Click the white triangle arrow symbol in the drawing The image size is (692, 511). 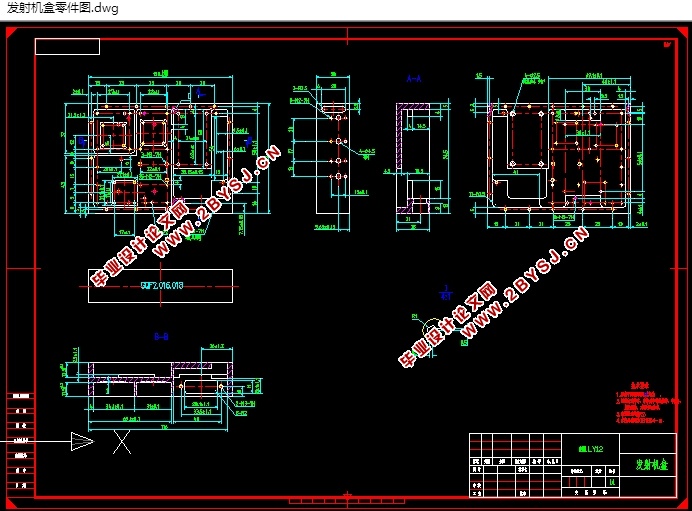click(83, 441)
